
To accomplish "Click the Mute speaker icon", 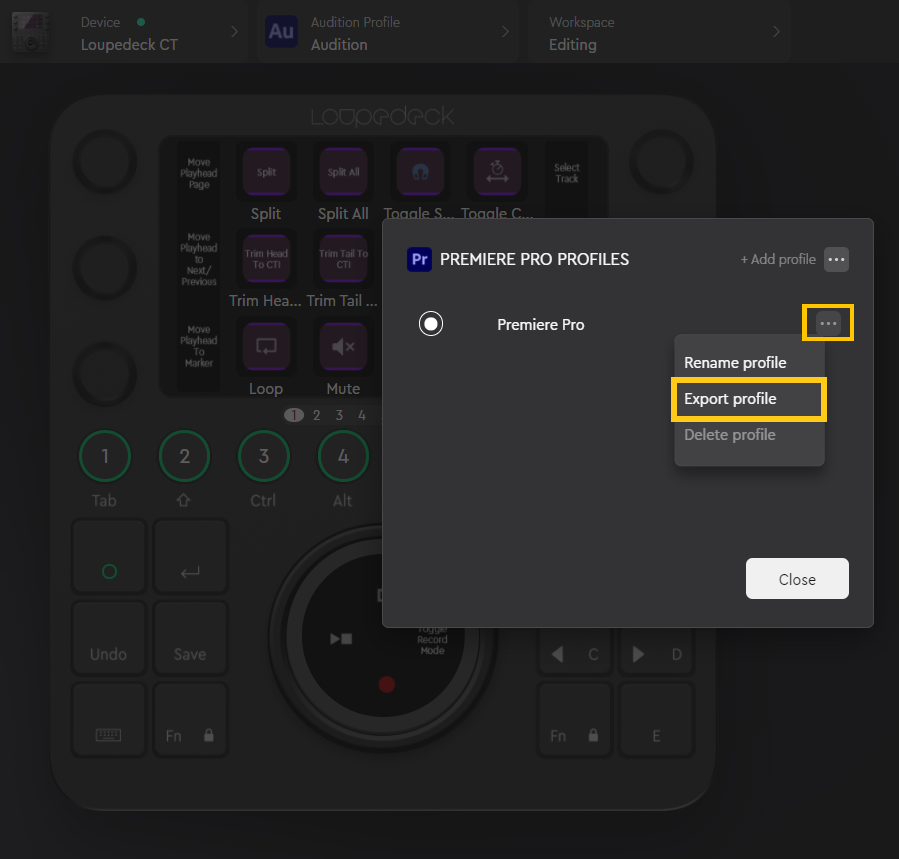I will click(x=343, y=345).
